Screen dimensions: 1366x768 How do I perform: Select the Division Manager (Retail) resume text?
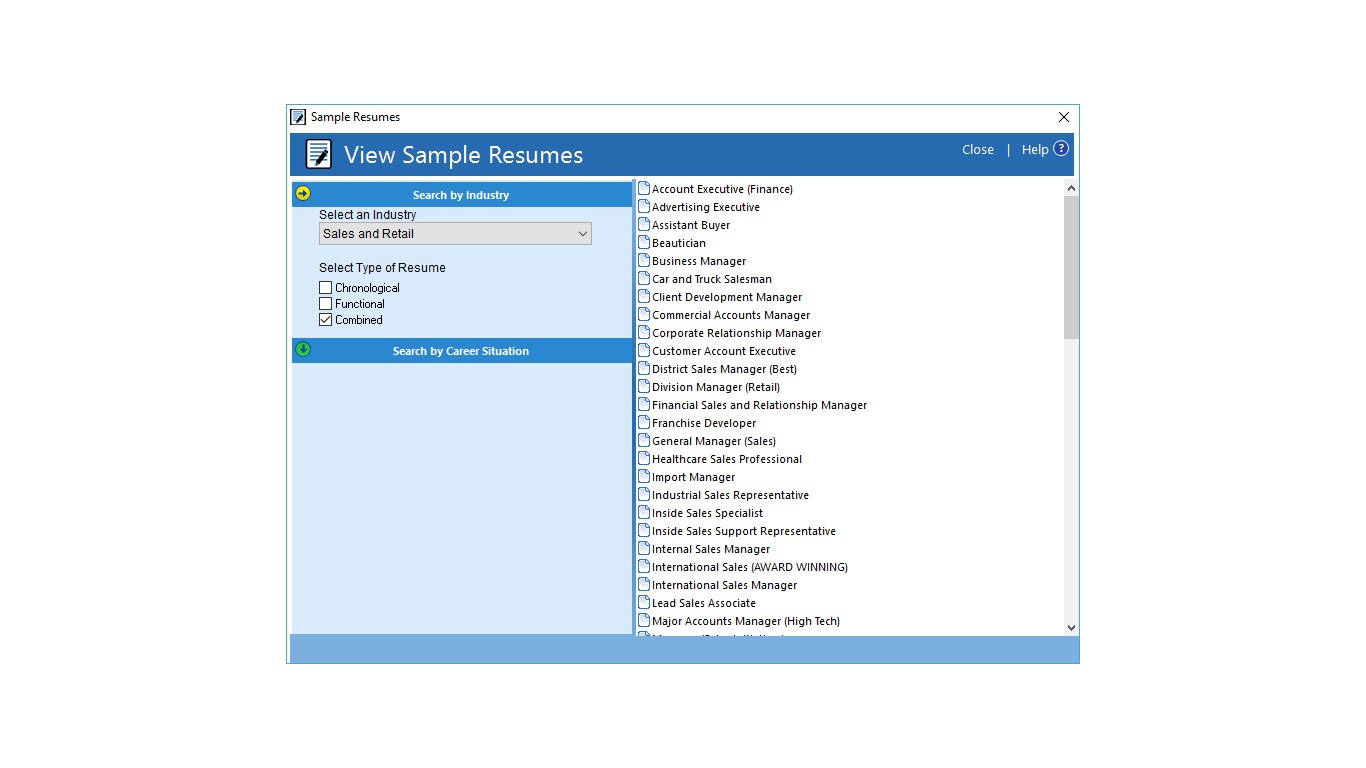click(716, 387)
